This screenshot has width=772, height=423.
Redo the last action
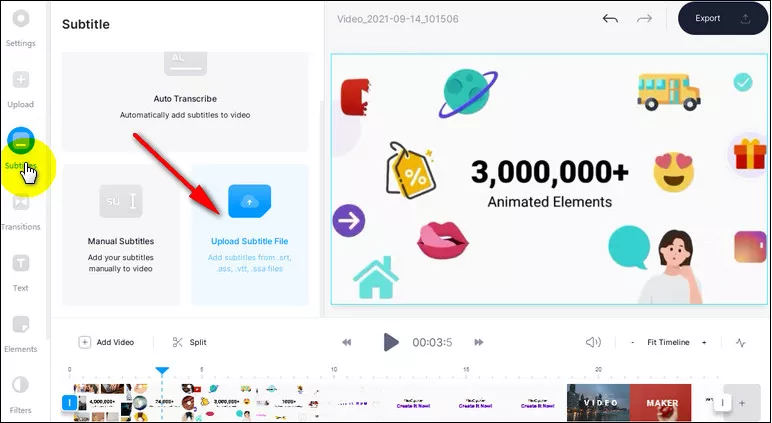pyautogui.click(x=644, y=19)
